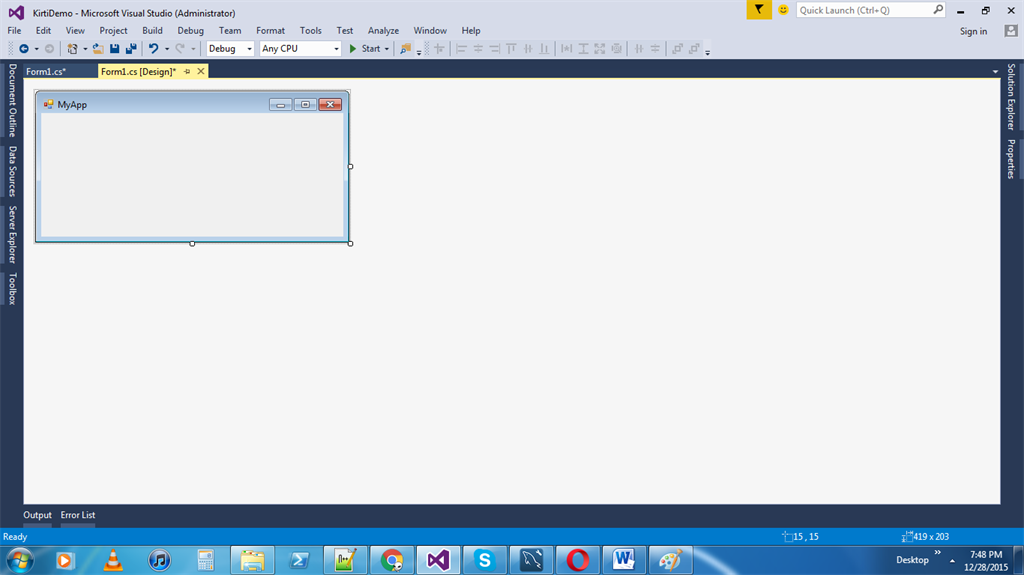The height and width of the screenshot is (575, 1024).
Task: Open the Output panel tab
Action: point(37,515)
